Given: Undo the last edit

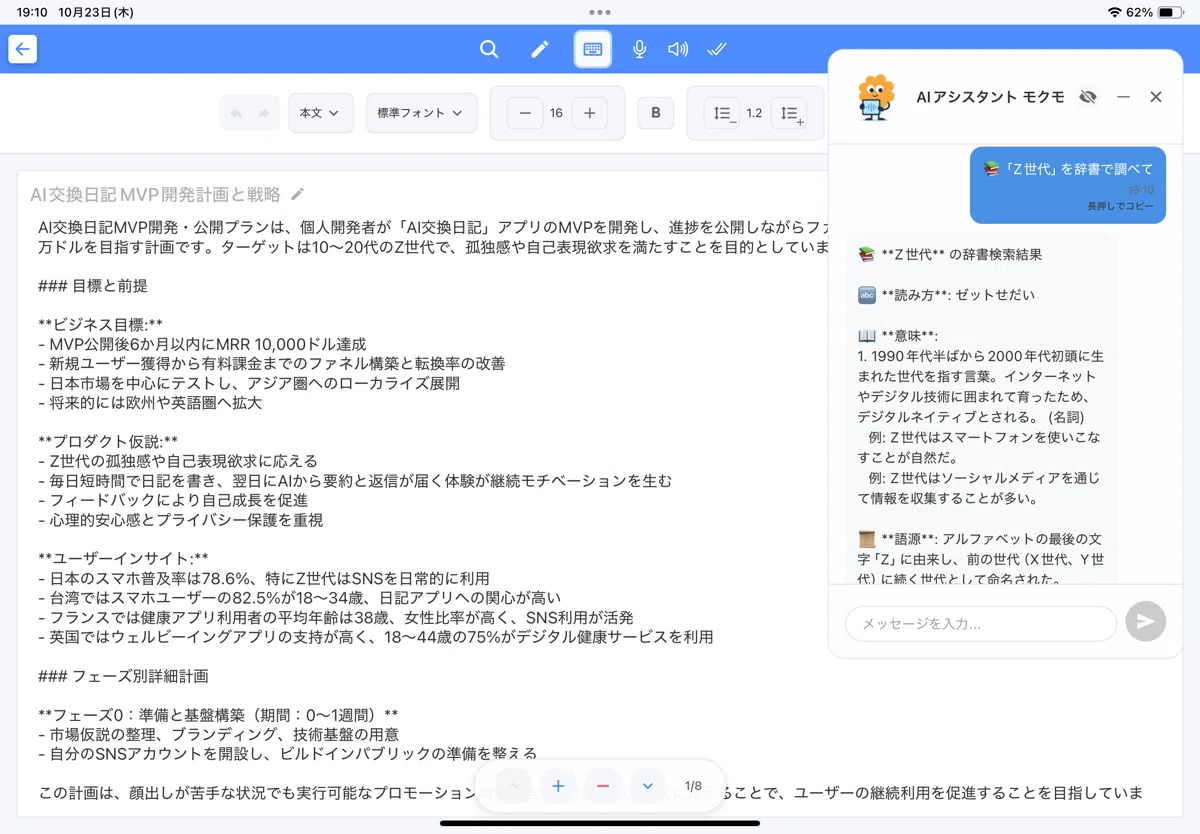Looking at the screenshot, I should pos(236,113).
